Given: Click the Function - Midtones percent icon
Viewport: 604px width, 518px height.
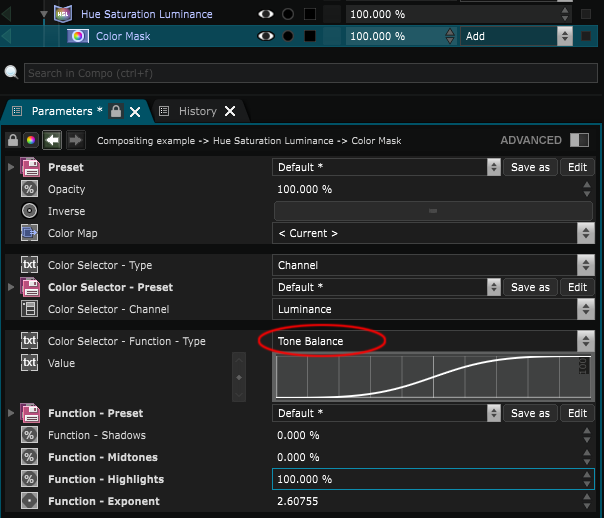Looking at the screenshot, I should point(29,457).
